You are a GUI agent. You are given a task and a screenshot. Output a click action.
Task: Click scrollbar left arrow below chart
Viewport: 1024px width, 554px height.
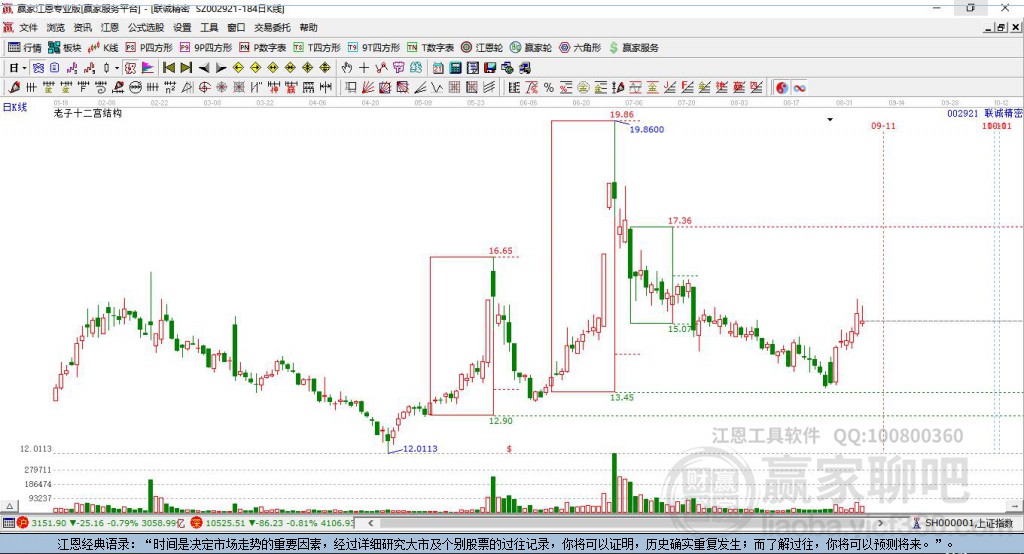[371, 523]
